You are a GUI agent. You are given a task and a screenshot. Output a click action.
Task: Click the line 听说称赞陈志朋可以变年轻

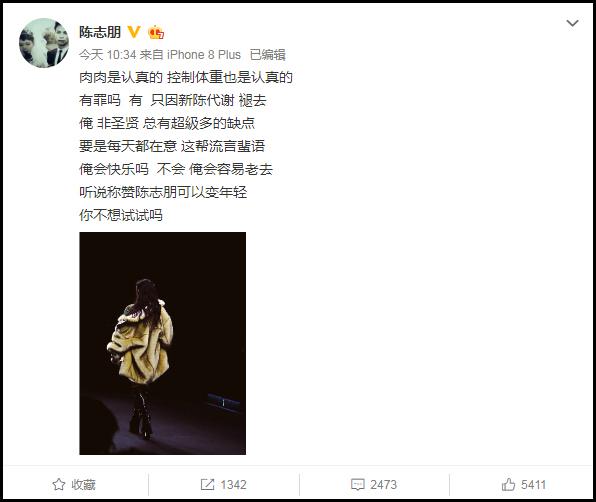[x=163, y=192]
